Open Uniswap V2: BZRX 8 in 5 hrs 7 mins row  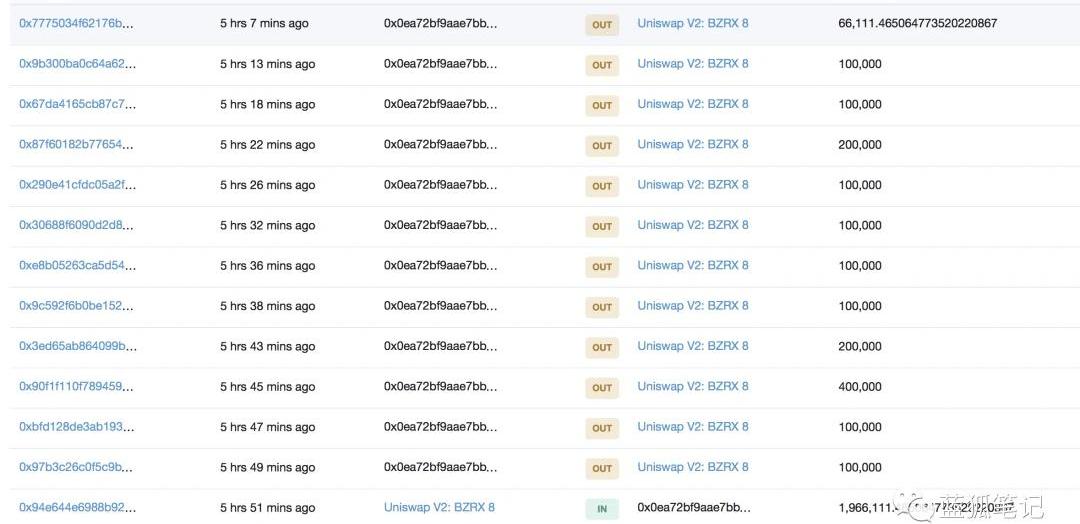(x=693, y=23)
